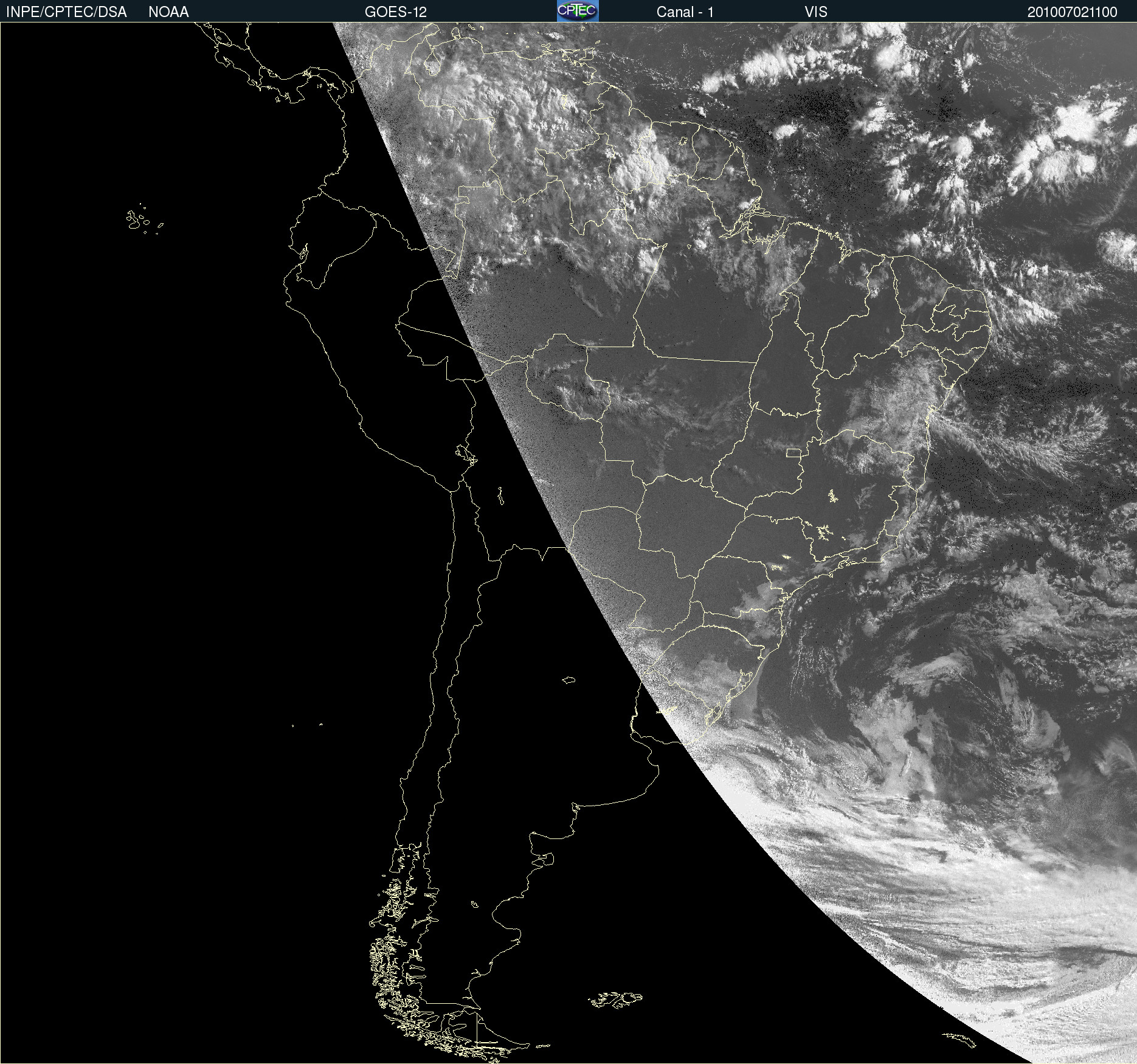The width and height of the screenshot is (1137, 1064).
Task: Click the NOAA label in header
Action: pos(168,12)
